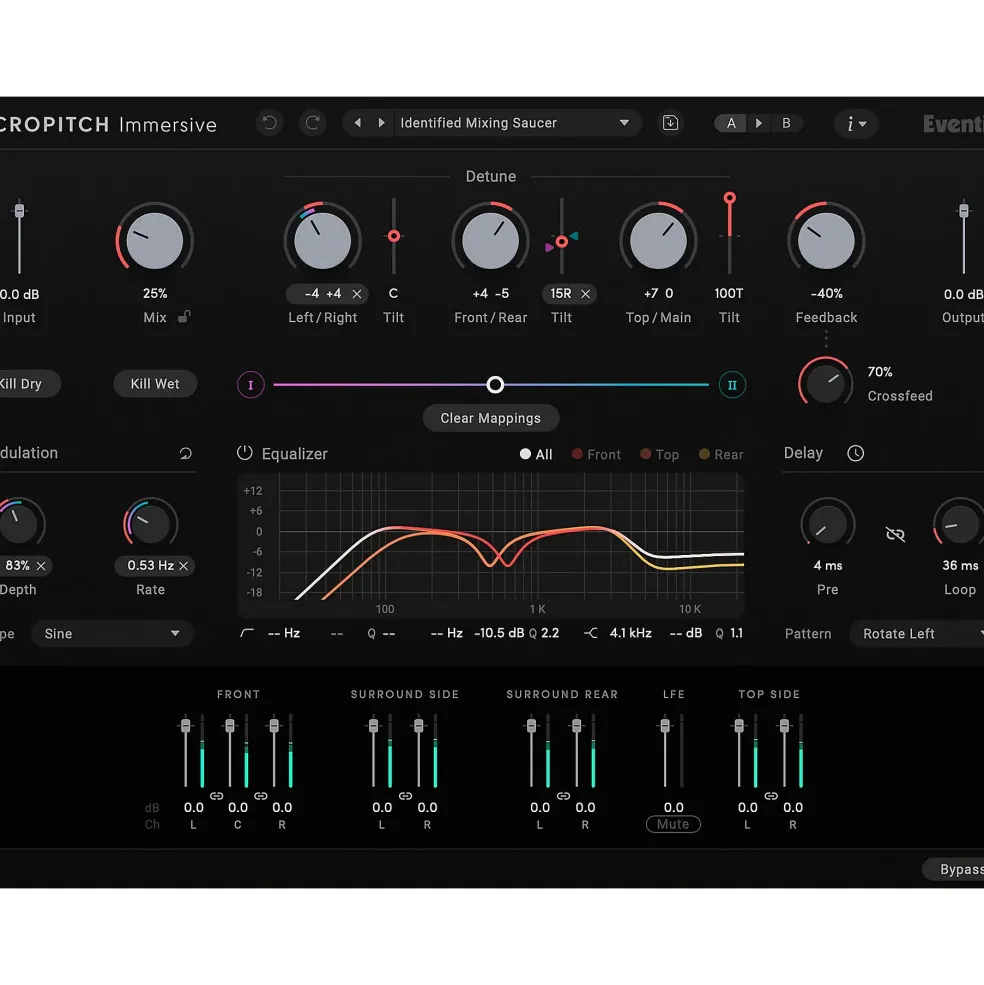Clear the 83% Depth mapping
This screenshot has height=985, width=984.
pyautogui.click(x=41, y=566)
